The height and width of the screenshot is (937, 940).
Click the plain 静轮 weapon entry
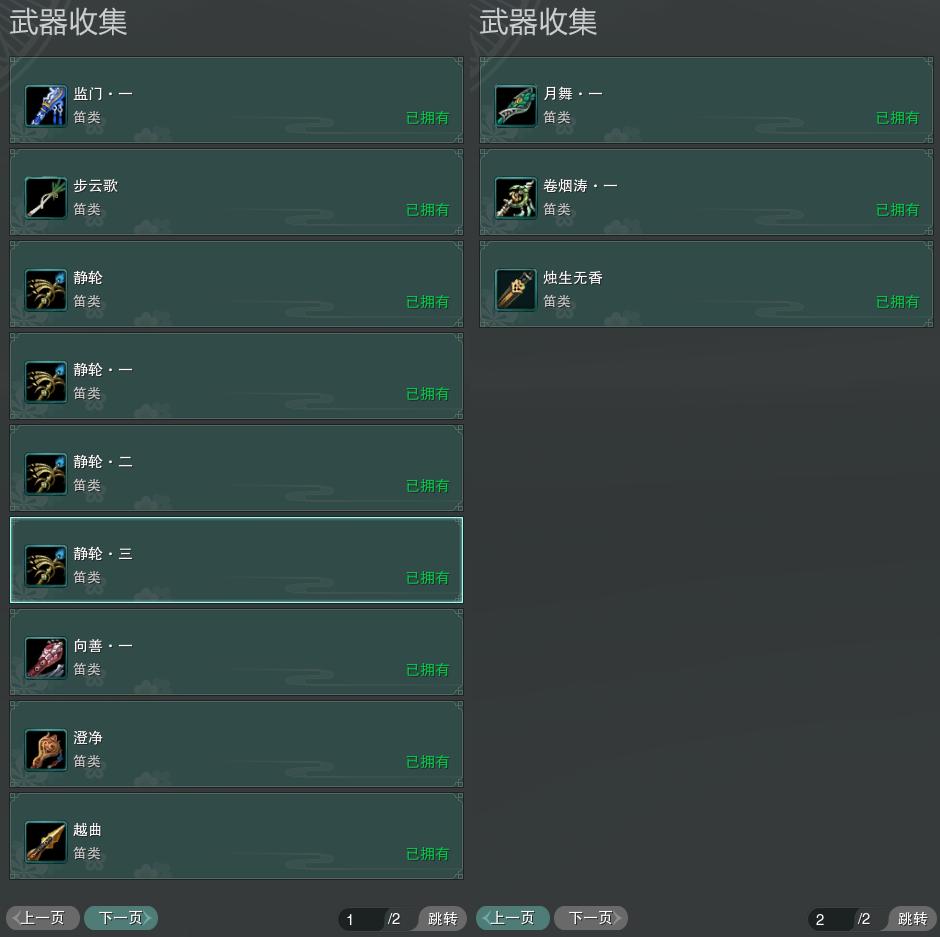[236, 284]
